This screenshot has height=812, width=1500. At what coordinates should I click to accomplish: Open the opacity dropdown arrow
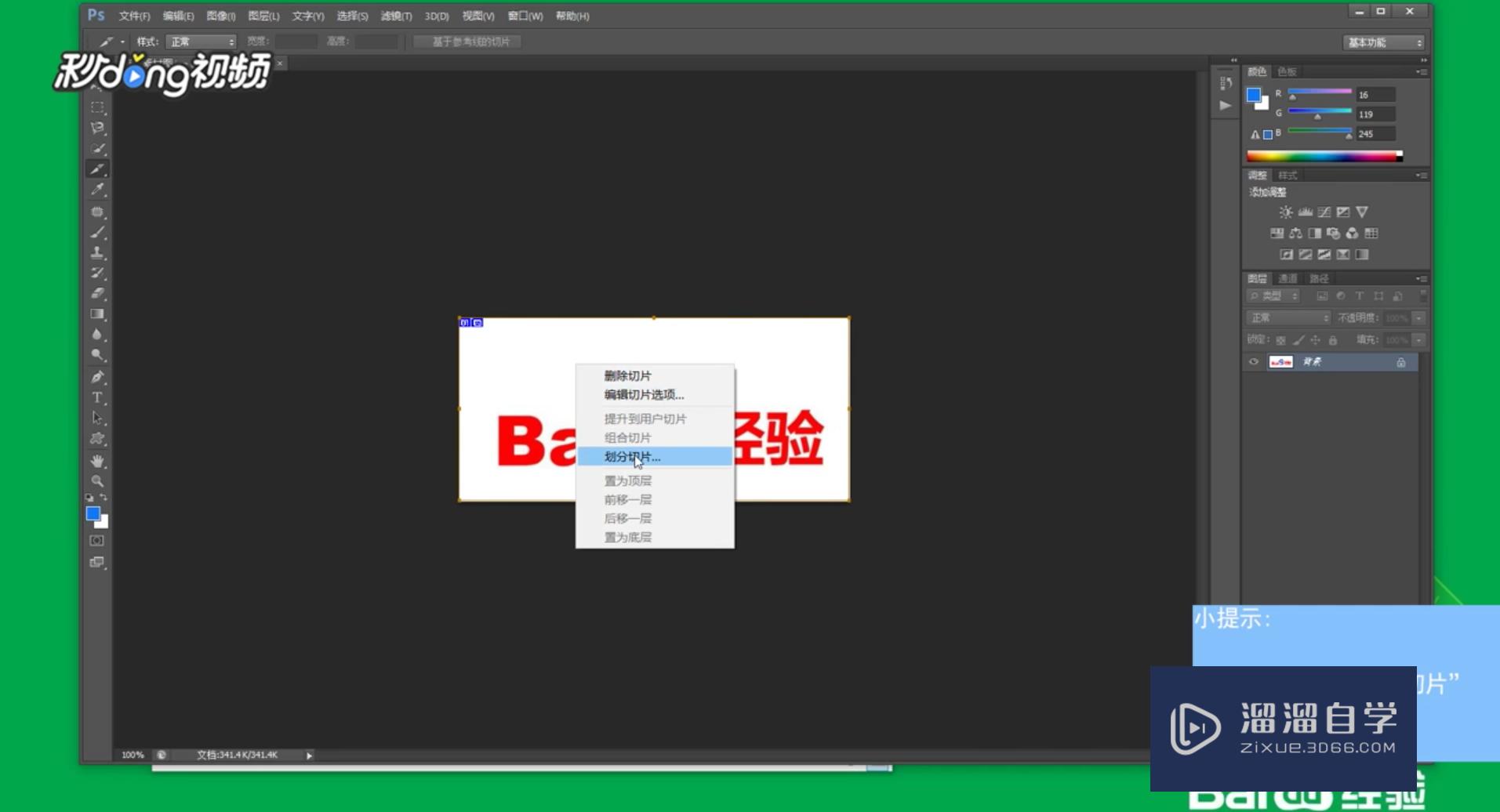pos(1418,318)
